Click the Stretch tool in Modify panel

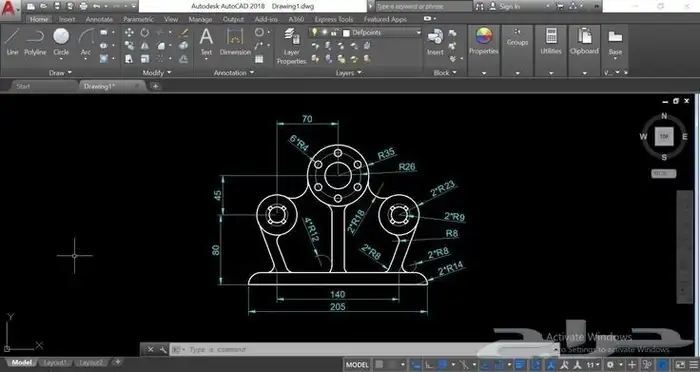click(x=129, y=59)
